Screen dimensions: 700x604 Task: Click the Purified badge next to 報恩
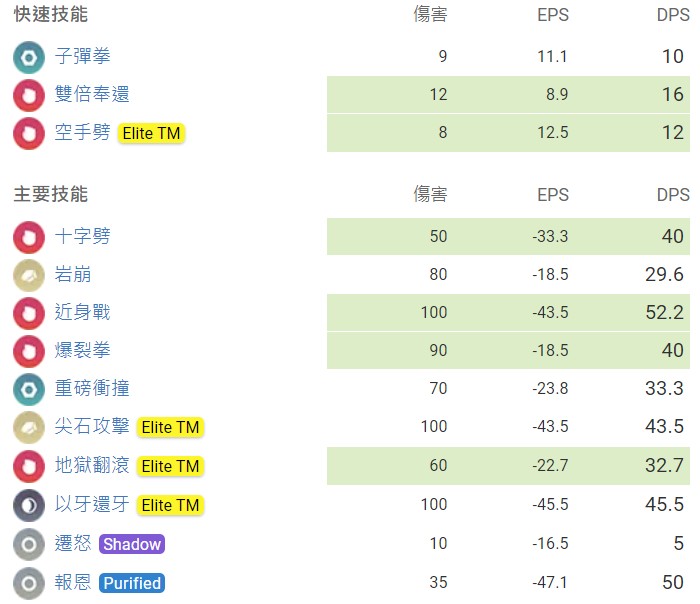tap(132, 583)
